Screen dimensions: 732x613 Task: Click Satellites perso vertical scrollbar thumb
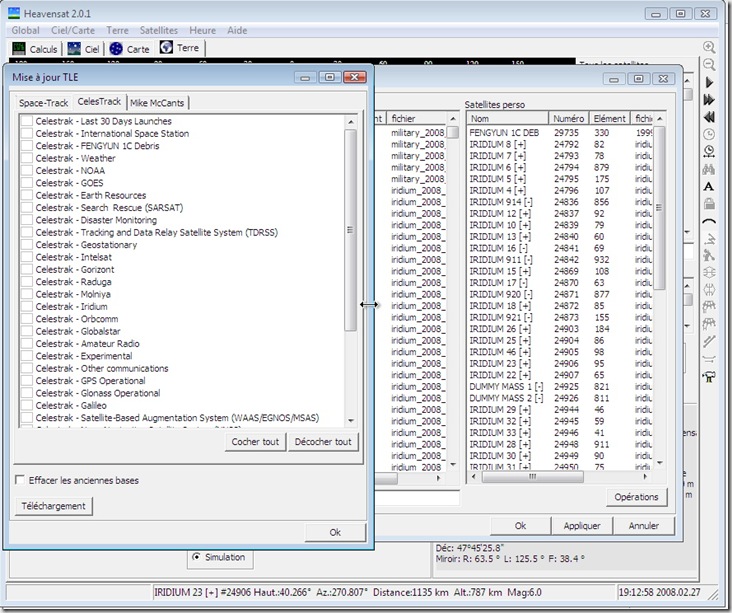tap(660, 208)
